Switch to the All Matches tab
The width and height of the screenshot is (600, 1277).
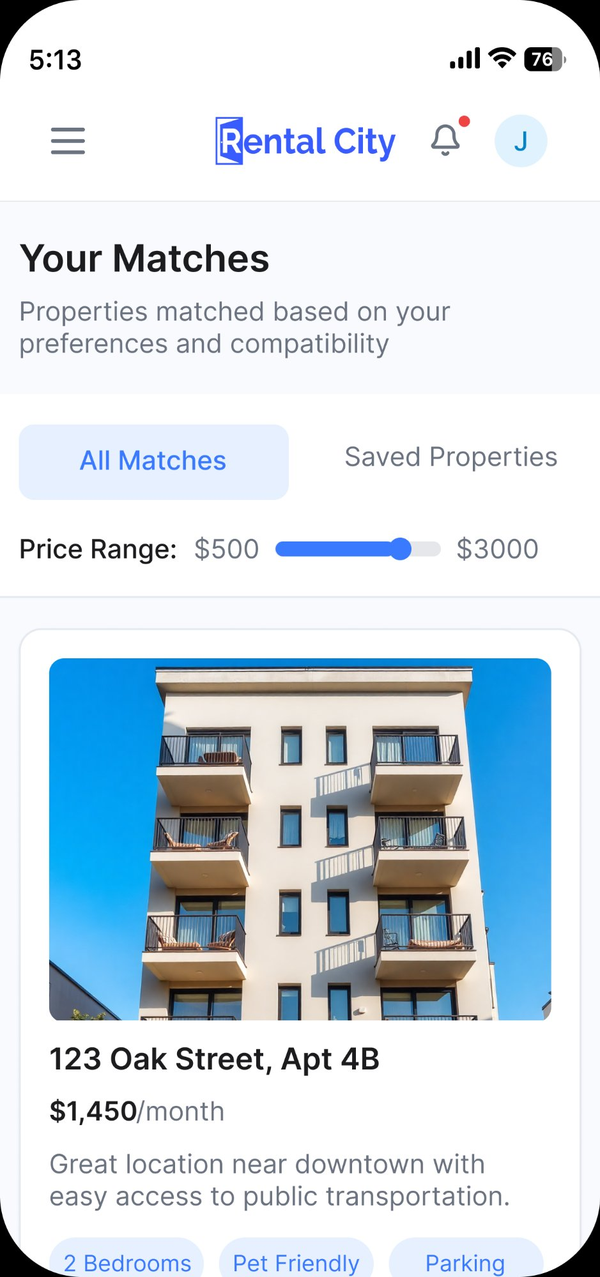coord(153,461)
